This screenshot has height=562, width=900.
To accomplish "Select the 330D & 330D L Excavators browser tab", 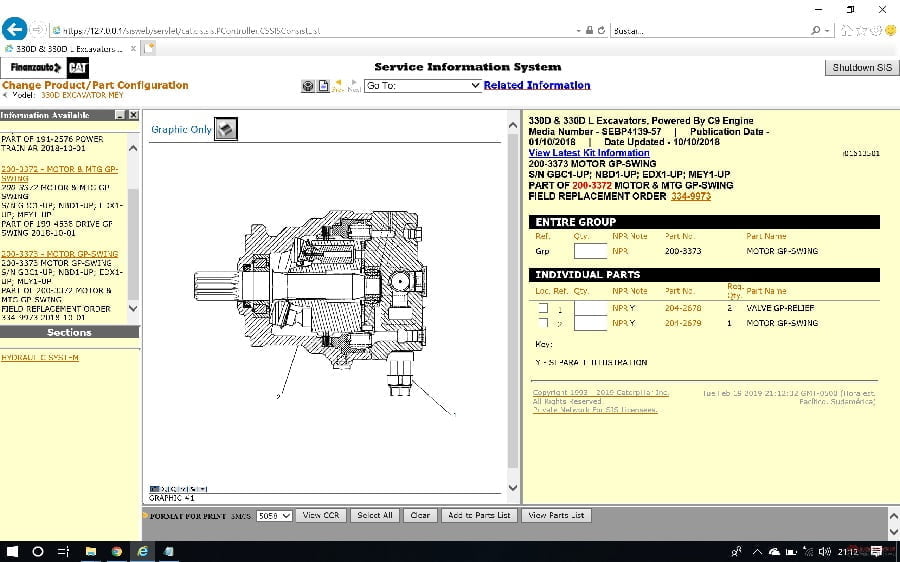I will coord(69,49).
